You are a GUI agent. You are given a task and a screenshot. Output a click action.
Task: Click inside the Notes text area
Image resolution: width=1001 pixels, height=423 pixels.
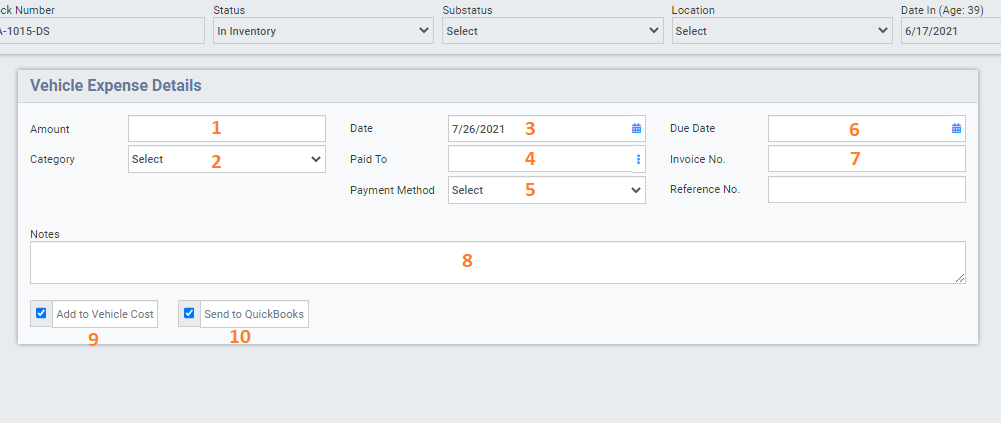(497, 262)
